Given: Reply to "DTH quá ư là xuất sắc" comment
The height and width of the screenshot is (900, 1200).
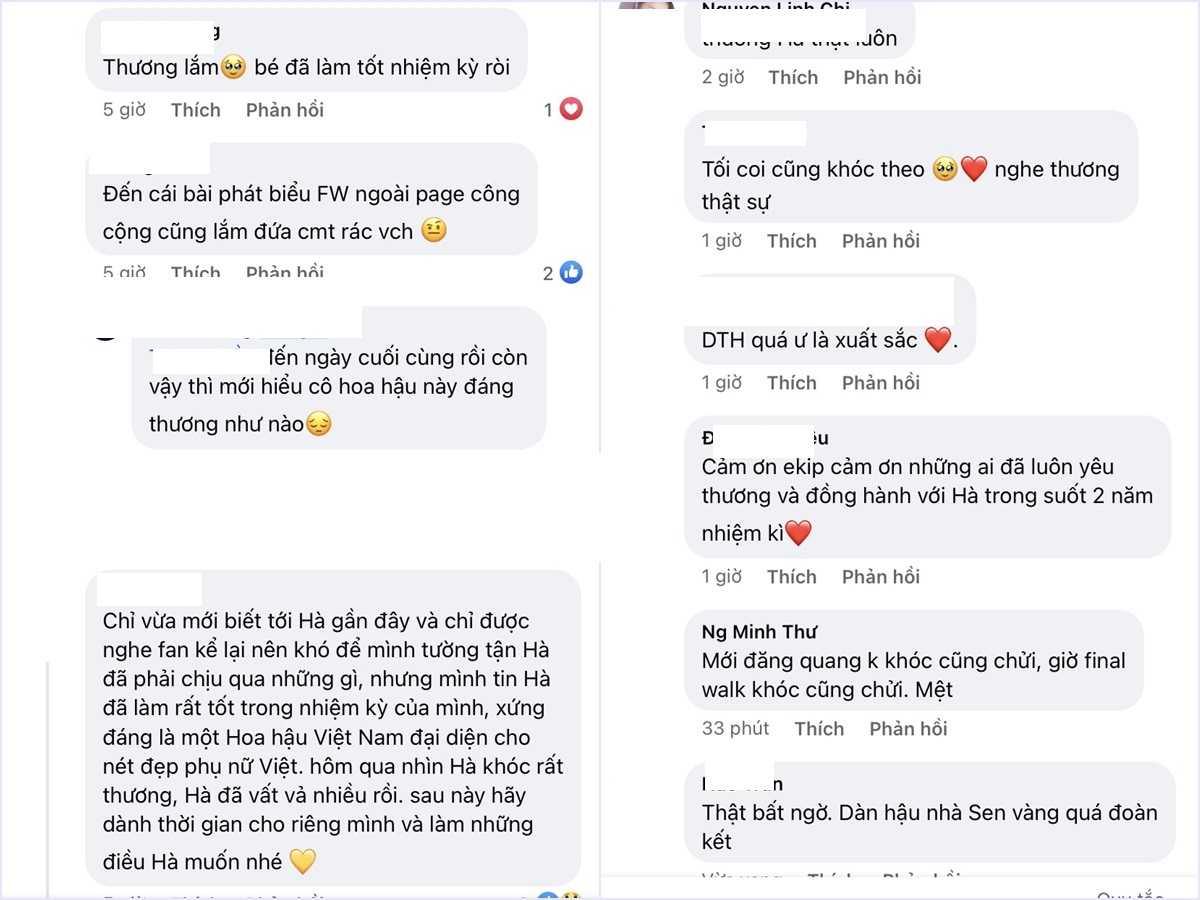Looking at the screenshot, I should point(880,383).
